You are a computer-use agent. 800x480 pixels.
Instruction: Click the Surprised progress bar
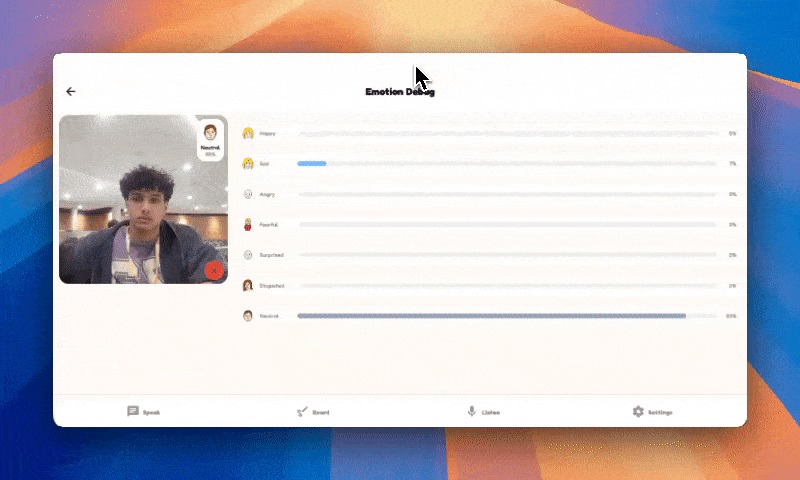click(508, 255)
